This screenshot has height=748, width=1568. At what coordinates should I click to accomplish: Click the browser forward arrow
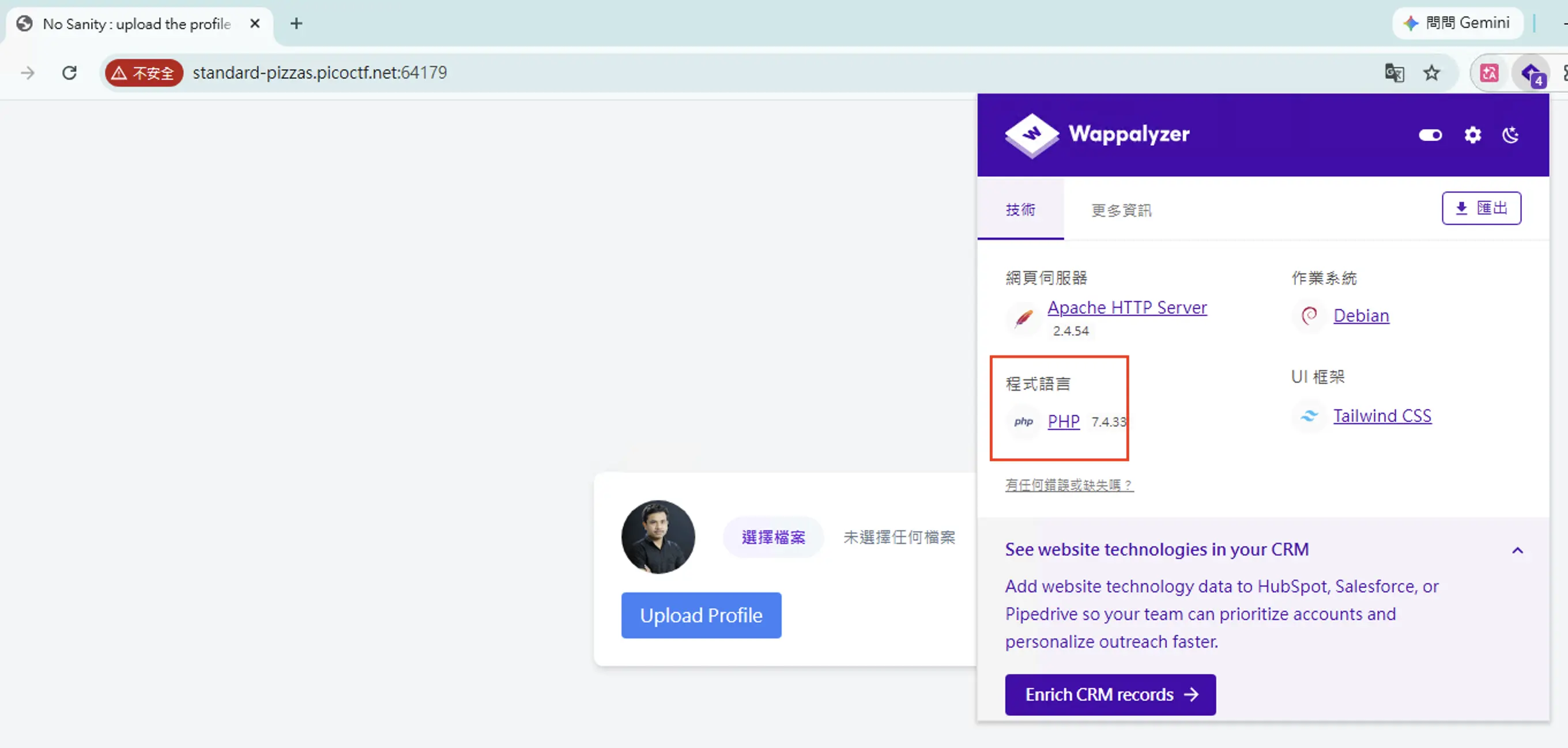pos(28,73)
